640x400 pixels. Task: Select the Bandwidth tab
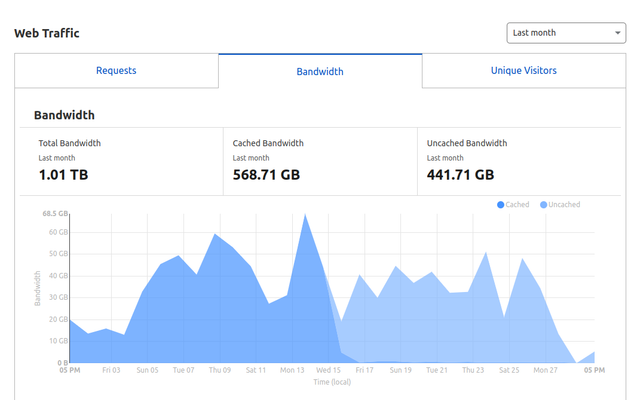point(320,71)
